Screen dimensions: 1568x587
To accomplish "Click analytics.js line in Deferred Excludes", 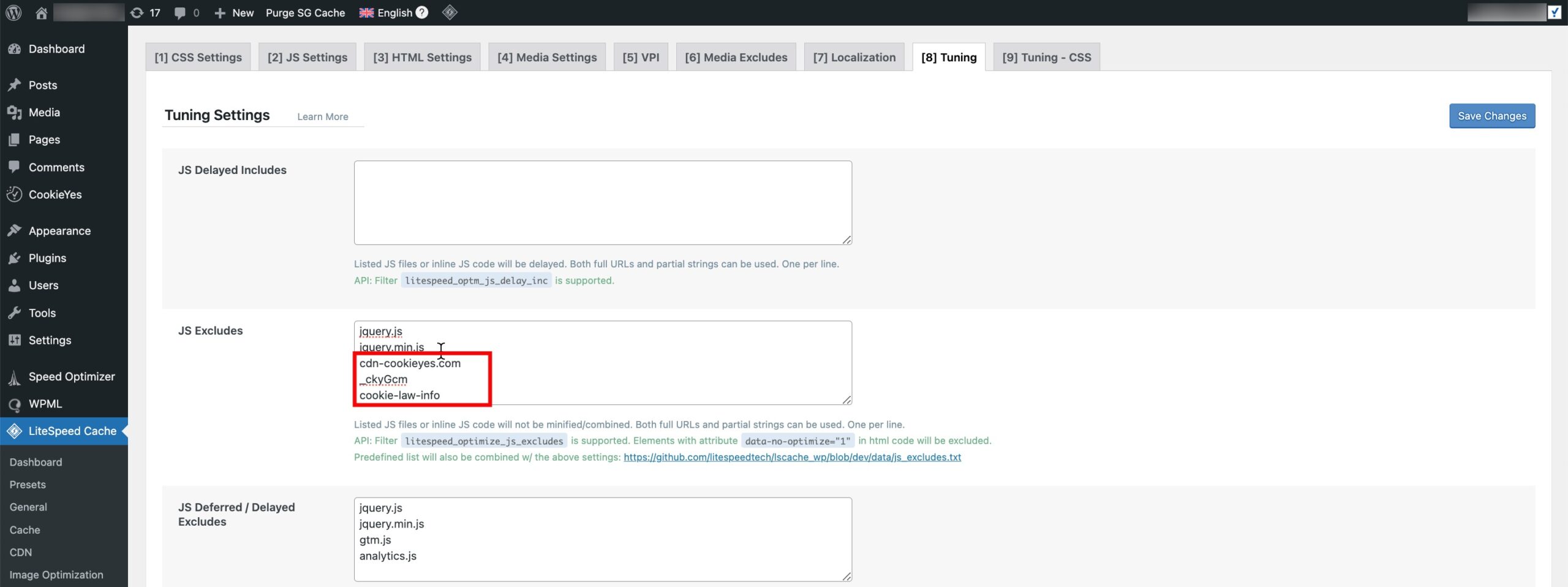I will pos(388,556).
